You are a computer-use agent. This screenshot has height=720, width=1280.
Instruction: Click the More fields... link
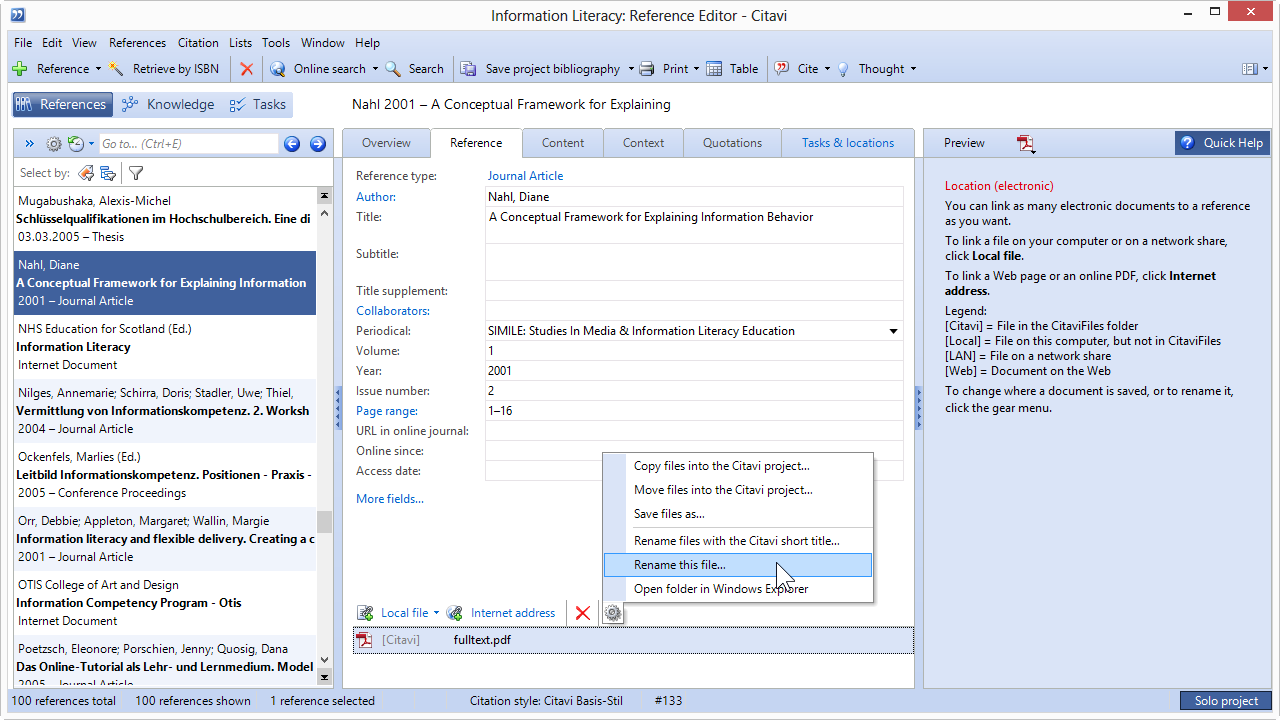pos(390,499)
